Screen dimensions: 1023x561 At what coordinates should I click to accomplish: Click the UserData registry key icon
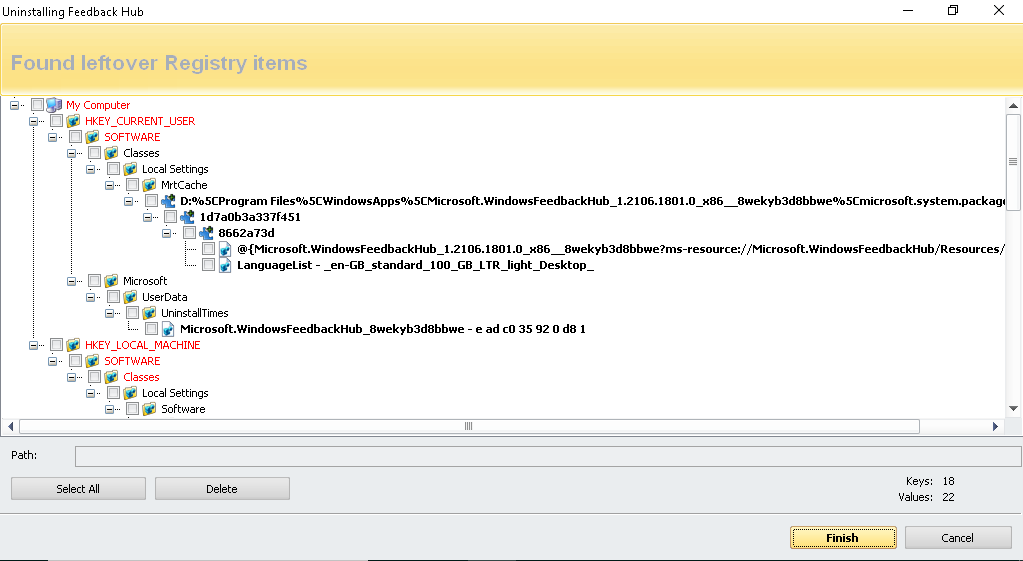(x=130, y=297)
